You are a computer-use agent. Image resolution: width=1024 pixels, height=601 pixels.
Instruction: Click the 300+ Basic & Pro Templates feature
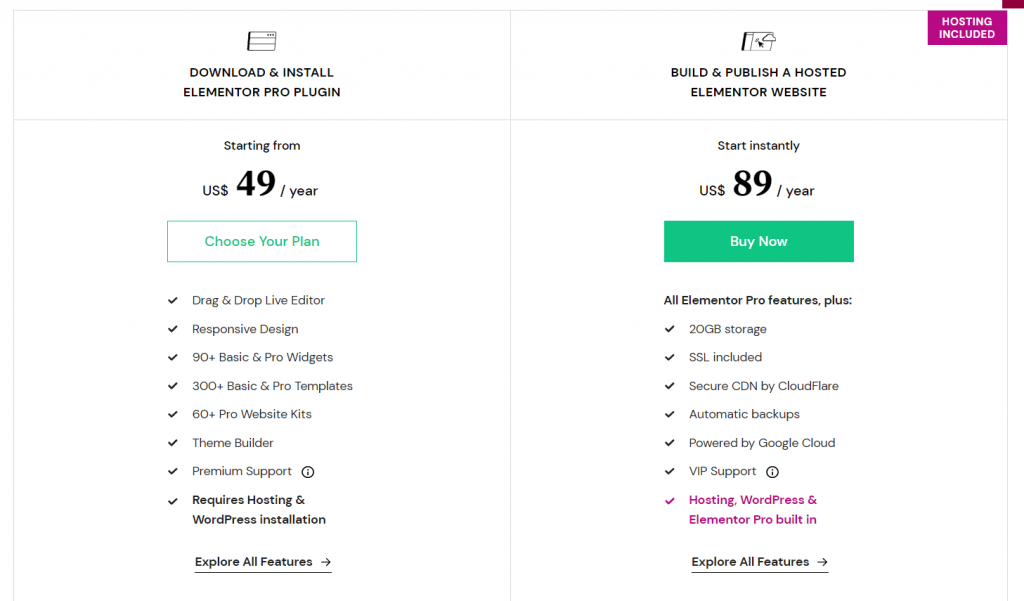pyautogui.click(x=272, y=386)
